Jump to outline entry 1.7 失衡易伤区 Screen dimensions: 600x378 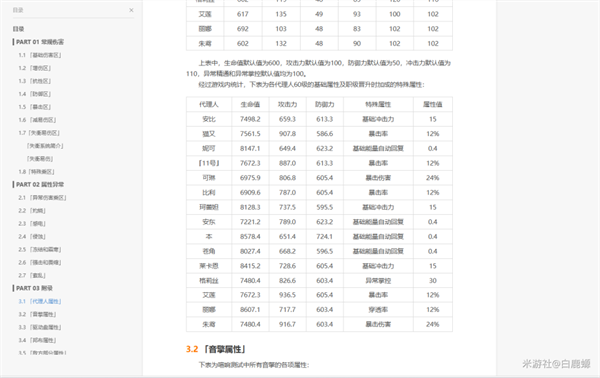click(x=39, y=133)
